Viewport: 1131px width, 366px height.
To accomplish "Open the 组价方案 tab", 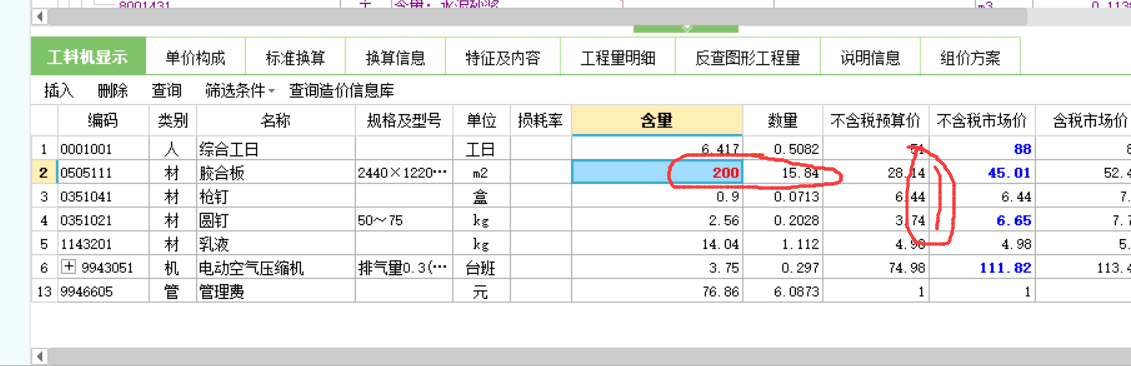I will pos(970,58).
